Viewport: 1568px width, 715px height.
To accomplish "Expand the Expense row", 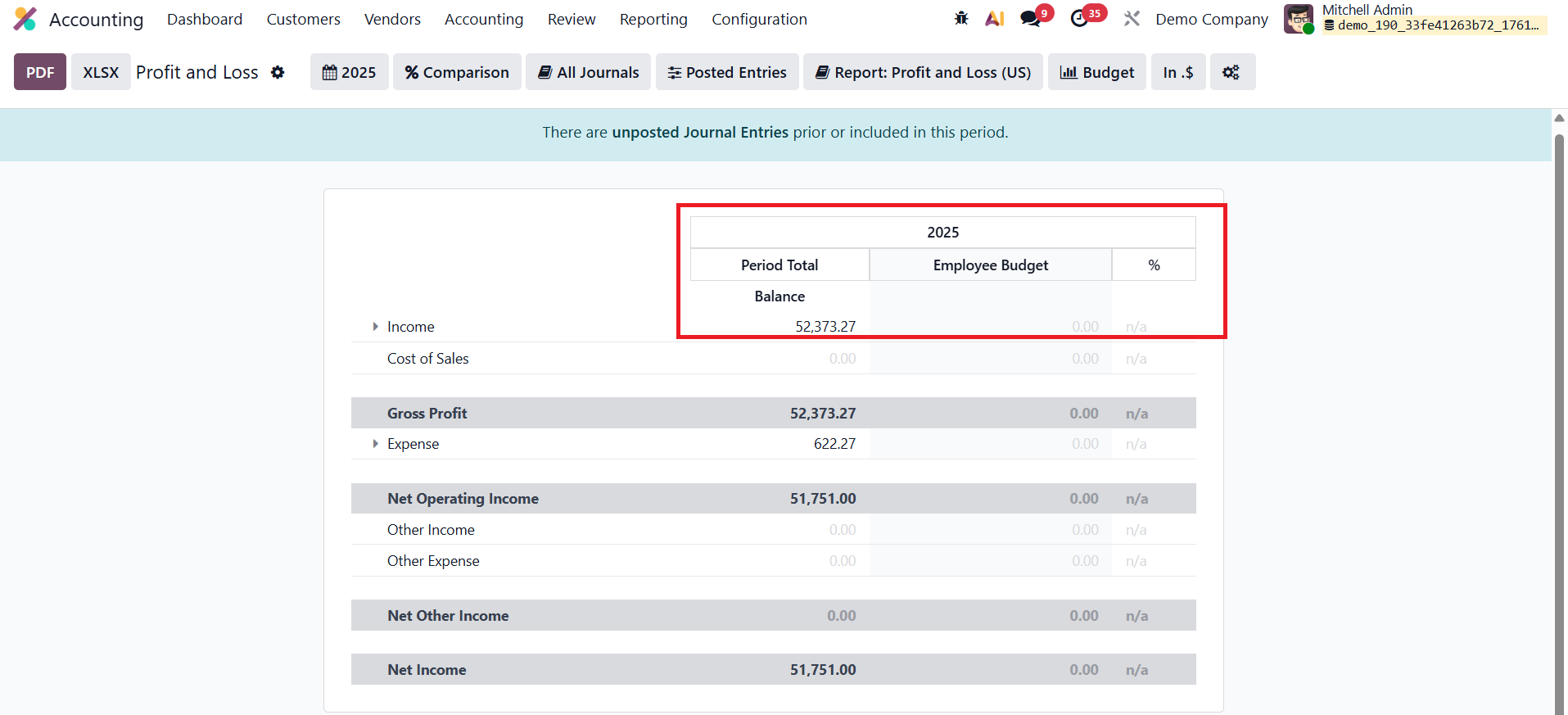I will click(x=375, y=444).
